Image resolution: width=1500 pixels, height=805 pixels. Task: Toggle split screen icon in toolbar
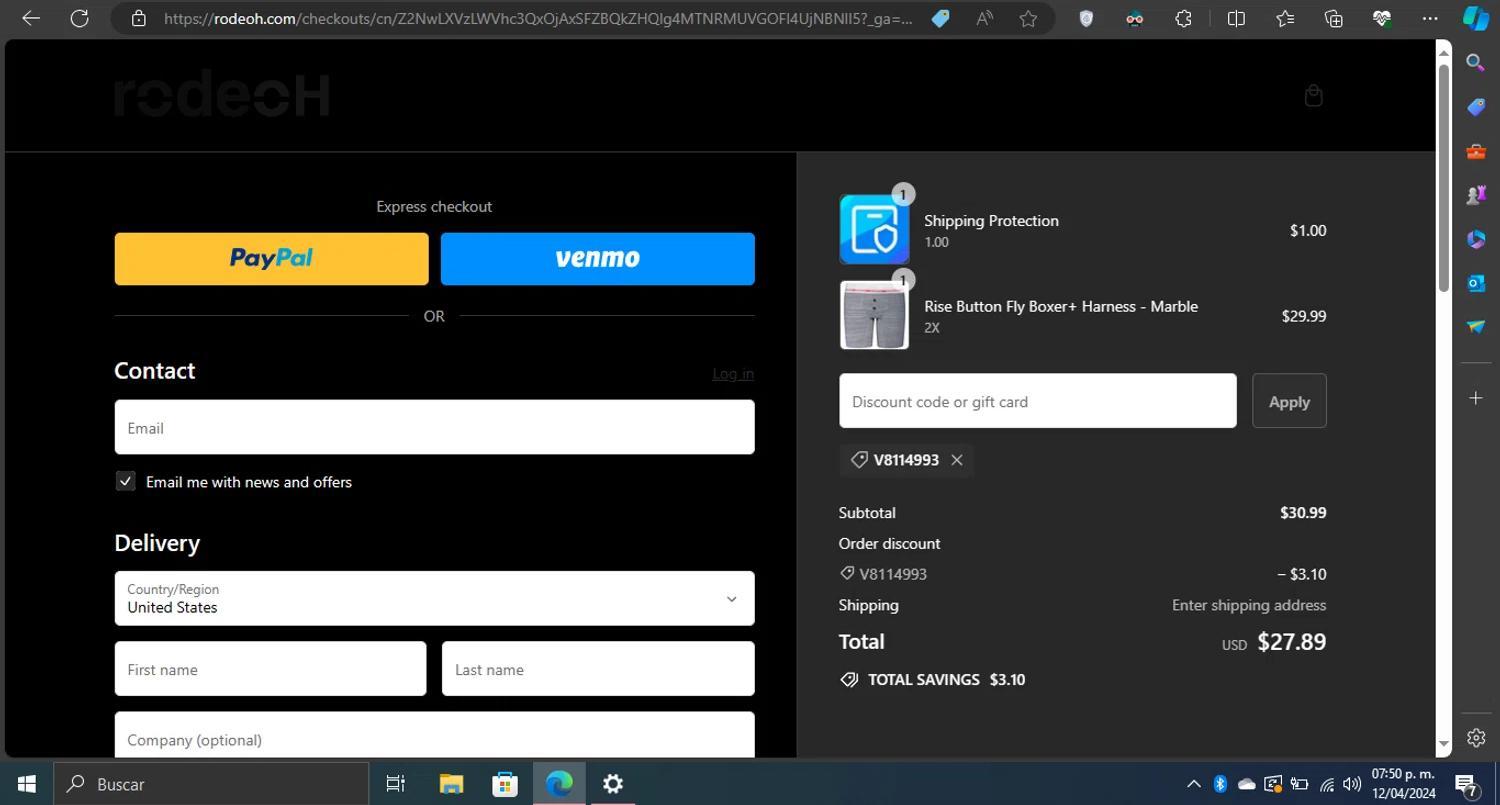tap(1236, 18)
